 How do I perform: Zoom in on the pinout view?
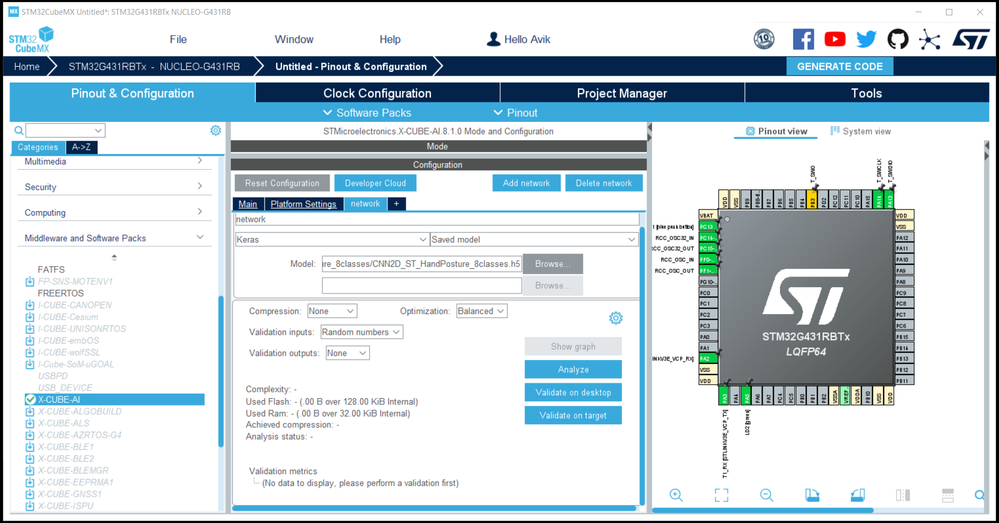click(x=676, y=495)
